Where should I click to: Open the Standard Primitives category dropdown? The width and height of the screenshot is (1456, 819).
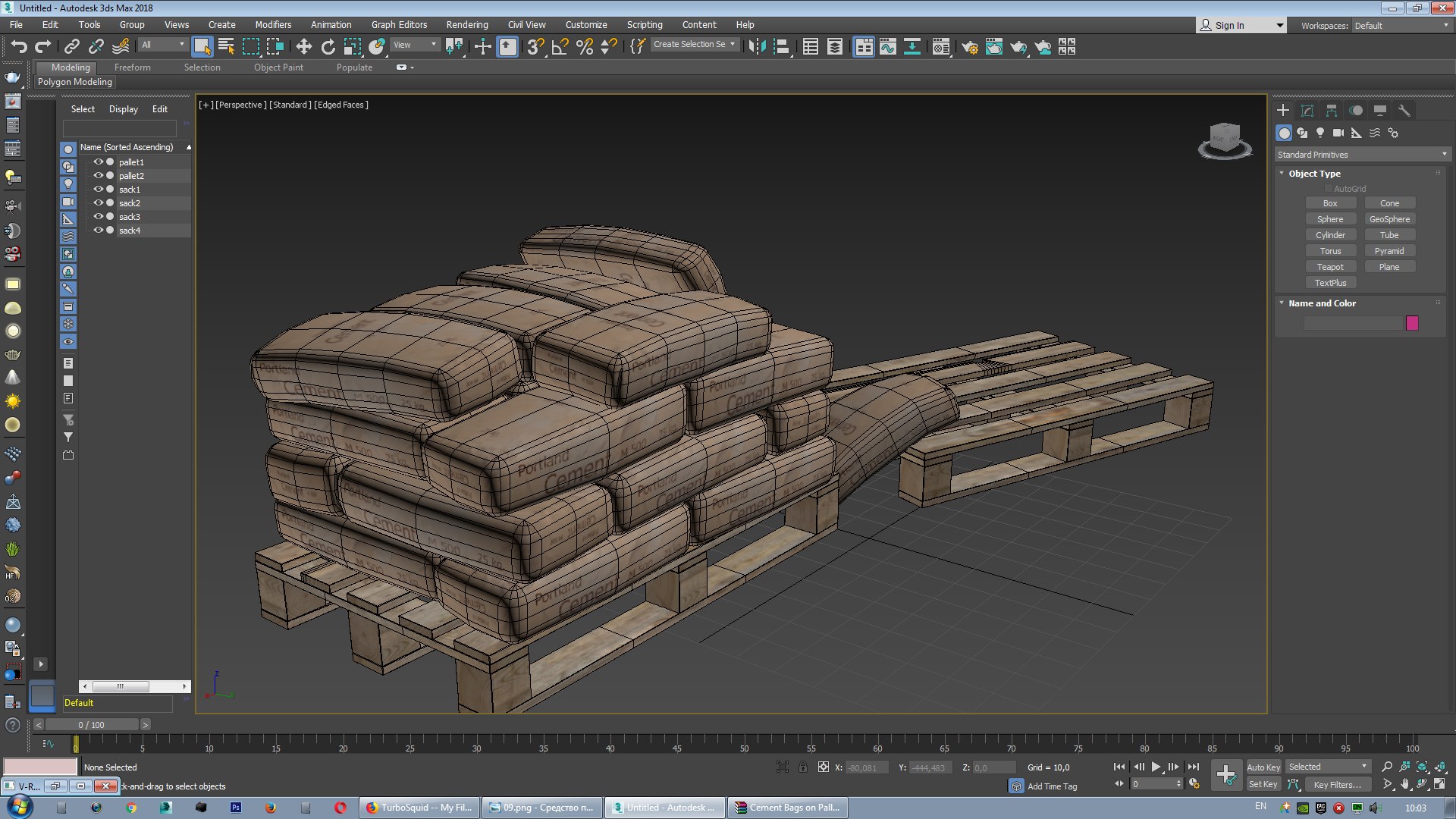pos(1362,155)
